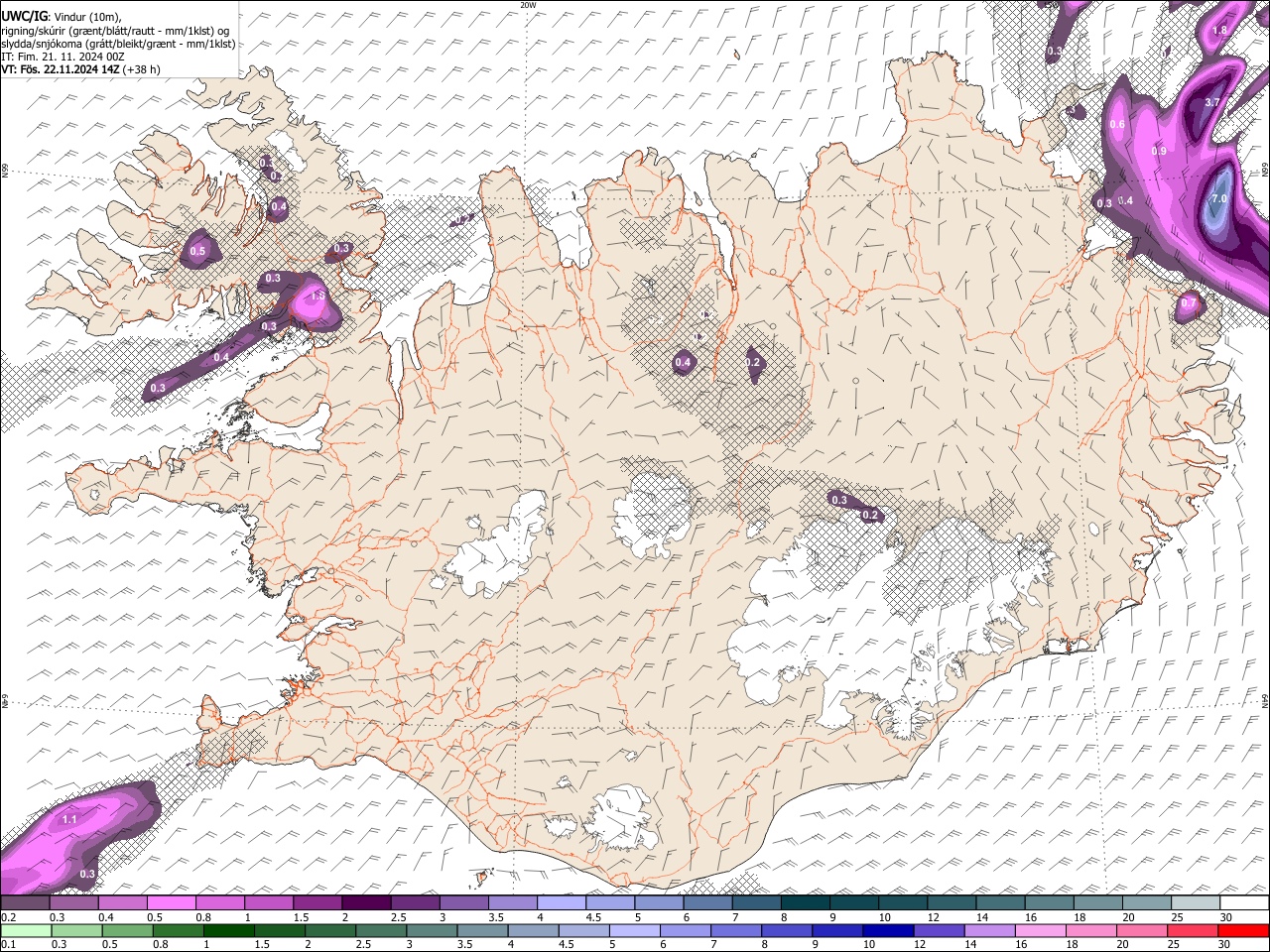This screenshot has width=1270, height=952.
Task: Click the 0.9 precipitation value label
Action: (1159, 151)
